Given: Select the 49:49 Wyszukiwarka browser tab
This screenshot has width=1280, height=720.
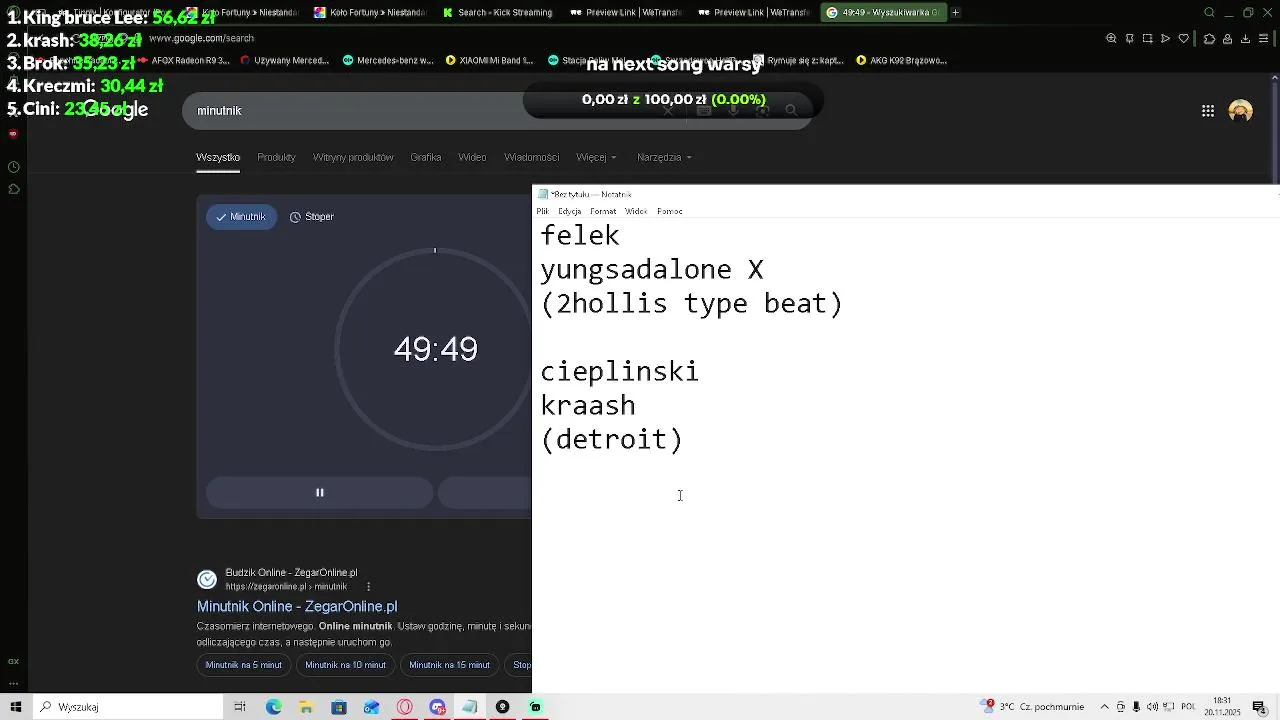Looking at the screenshot, I should click(x=883, y=12).
